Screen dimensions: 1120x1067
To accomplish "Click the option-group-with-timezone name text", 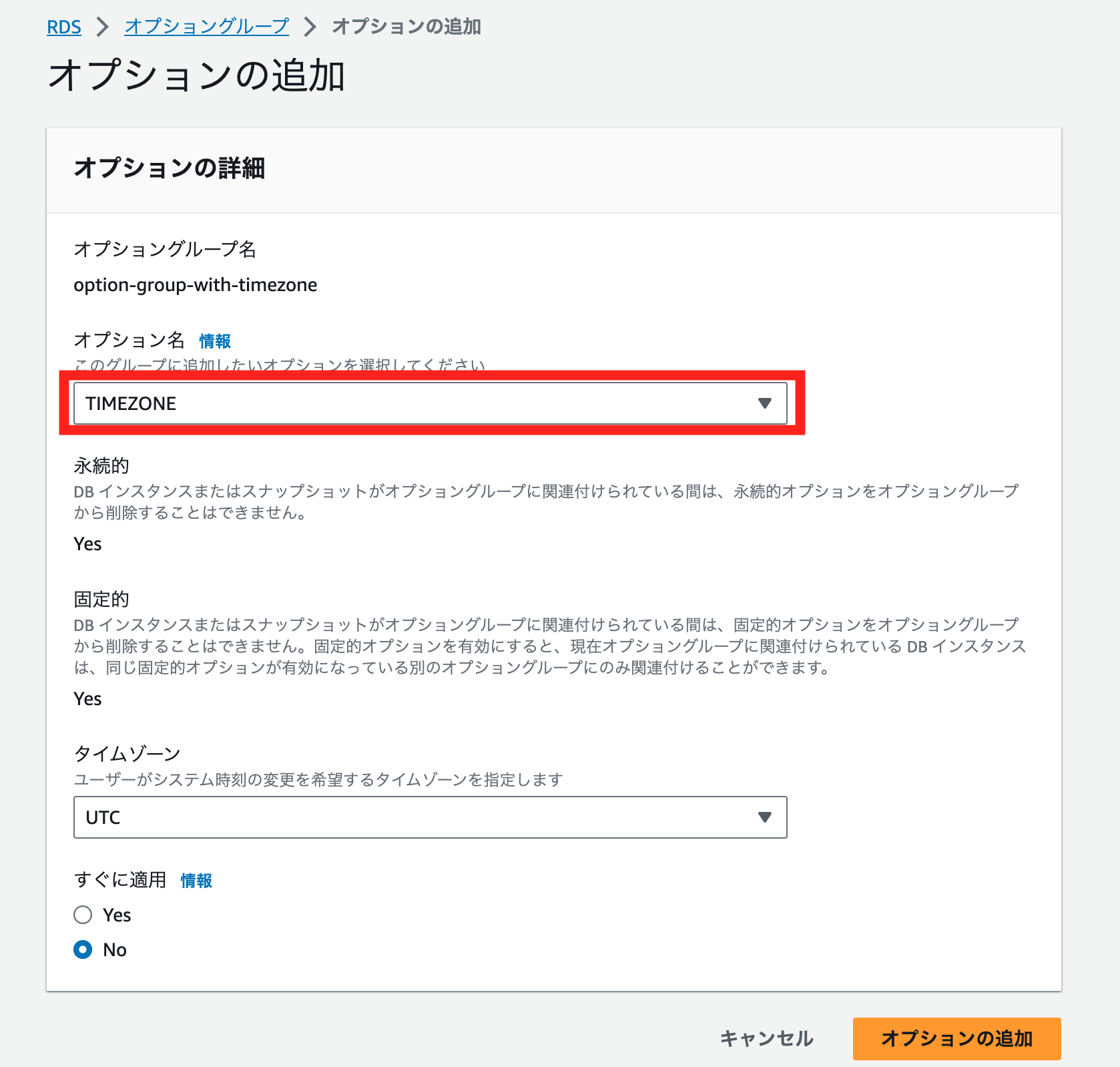I will [x=196, y=284].
